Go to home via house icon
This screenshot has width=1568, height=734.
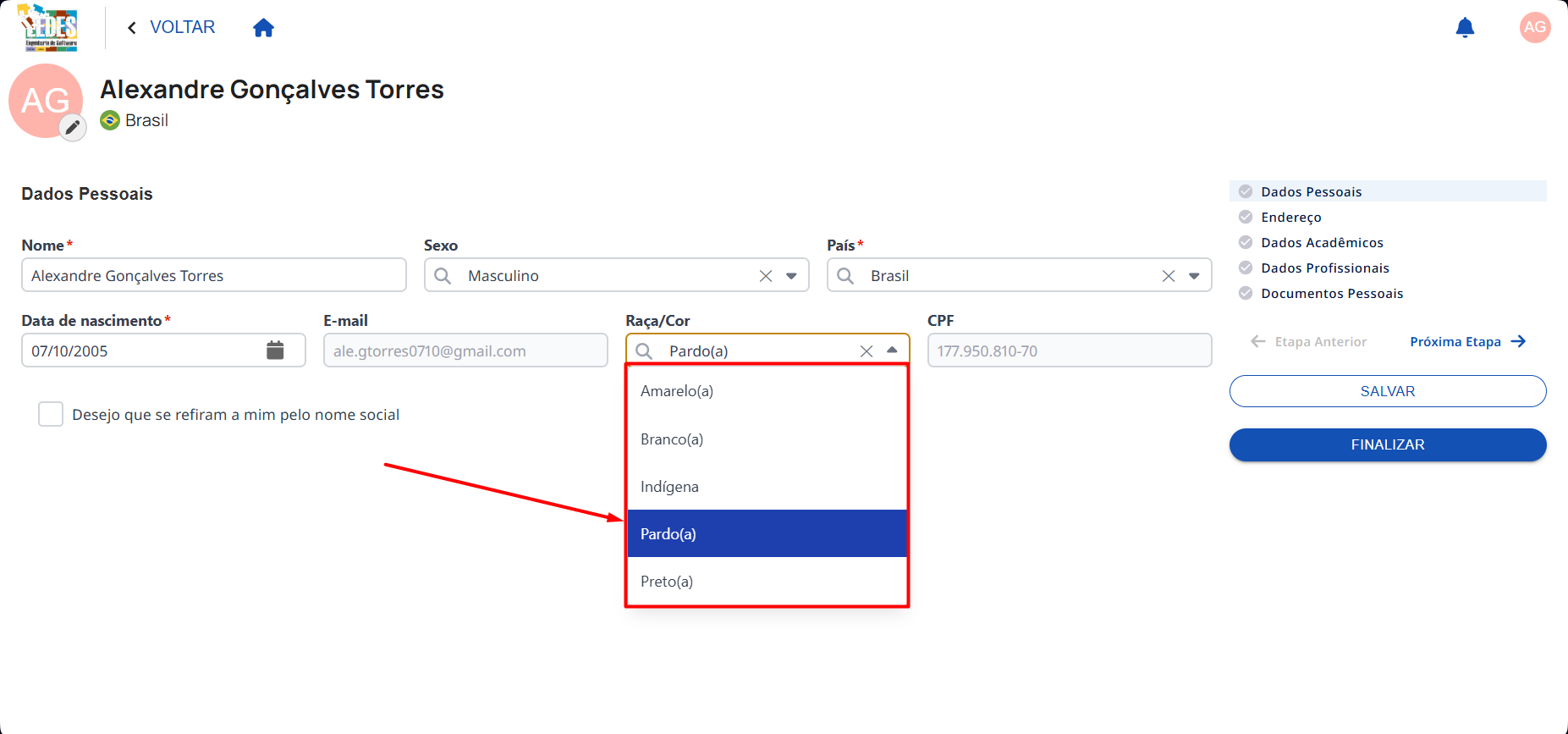(x=263, y=28)
